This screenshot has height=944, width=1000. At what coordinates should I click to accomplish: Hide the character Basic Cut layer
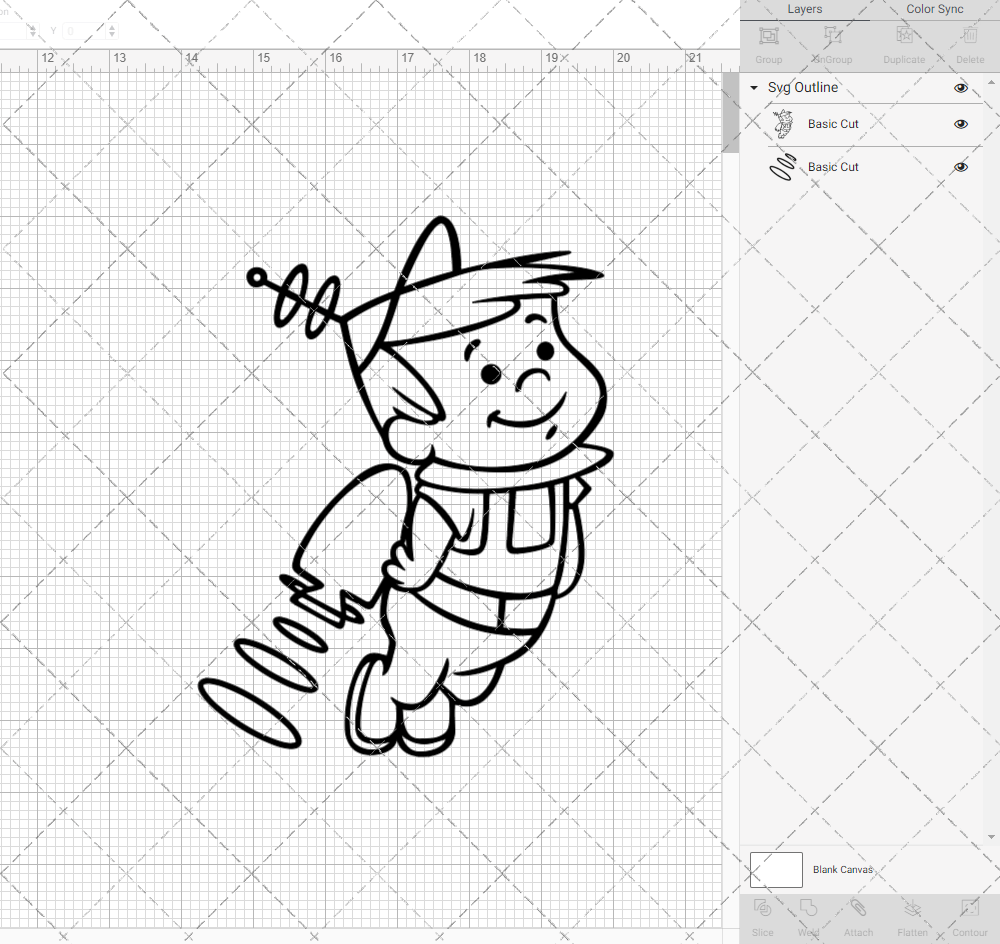960,124
